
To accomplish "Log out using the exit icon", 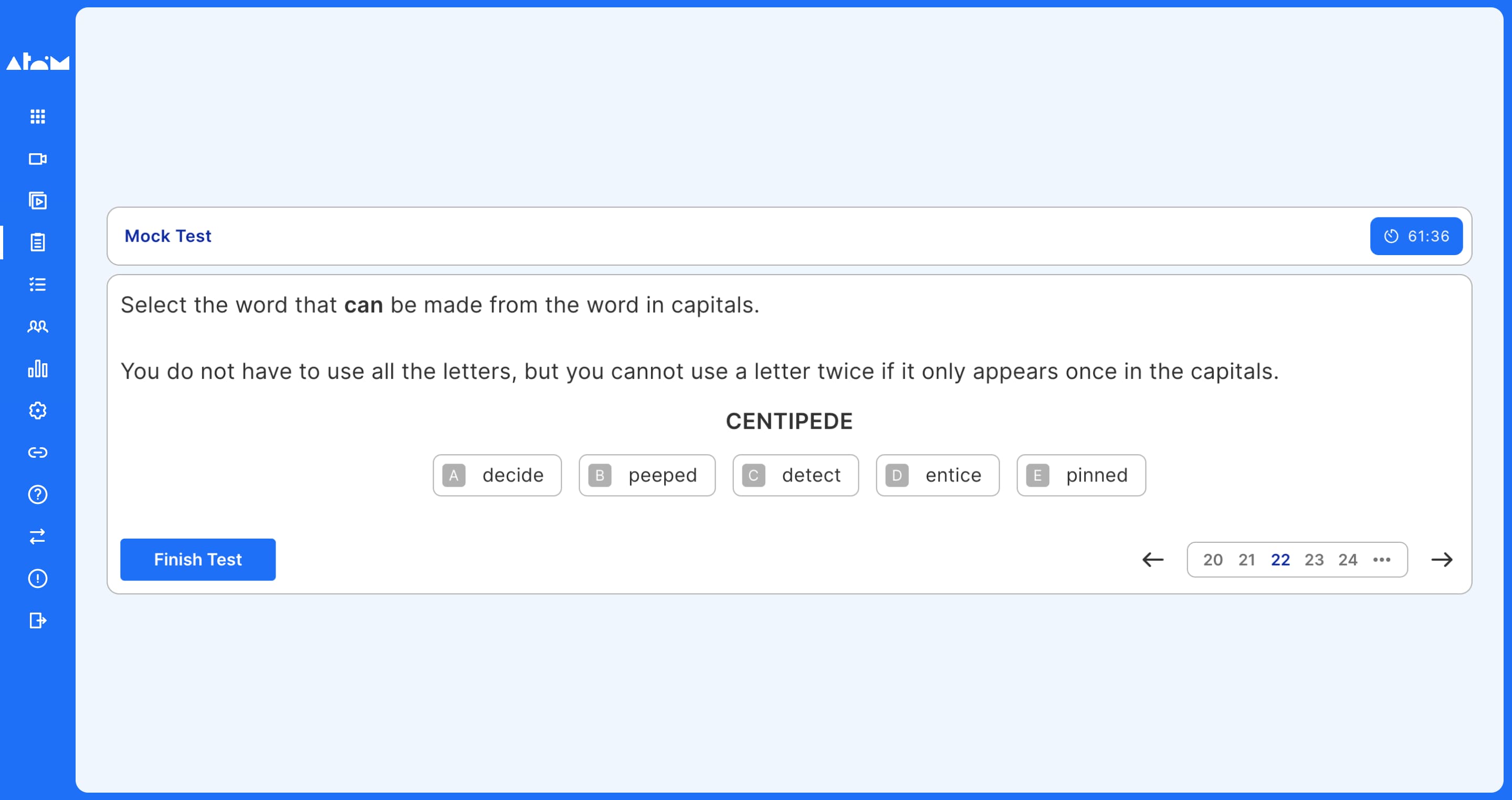I will point(37,621).
